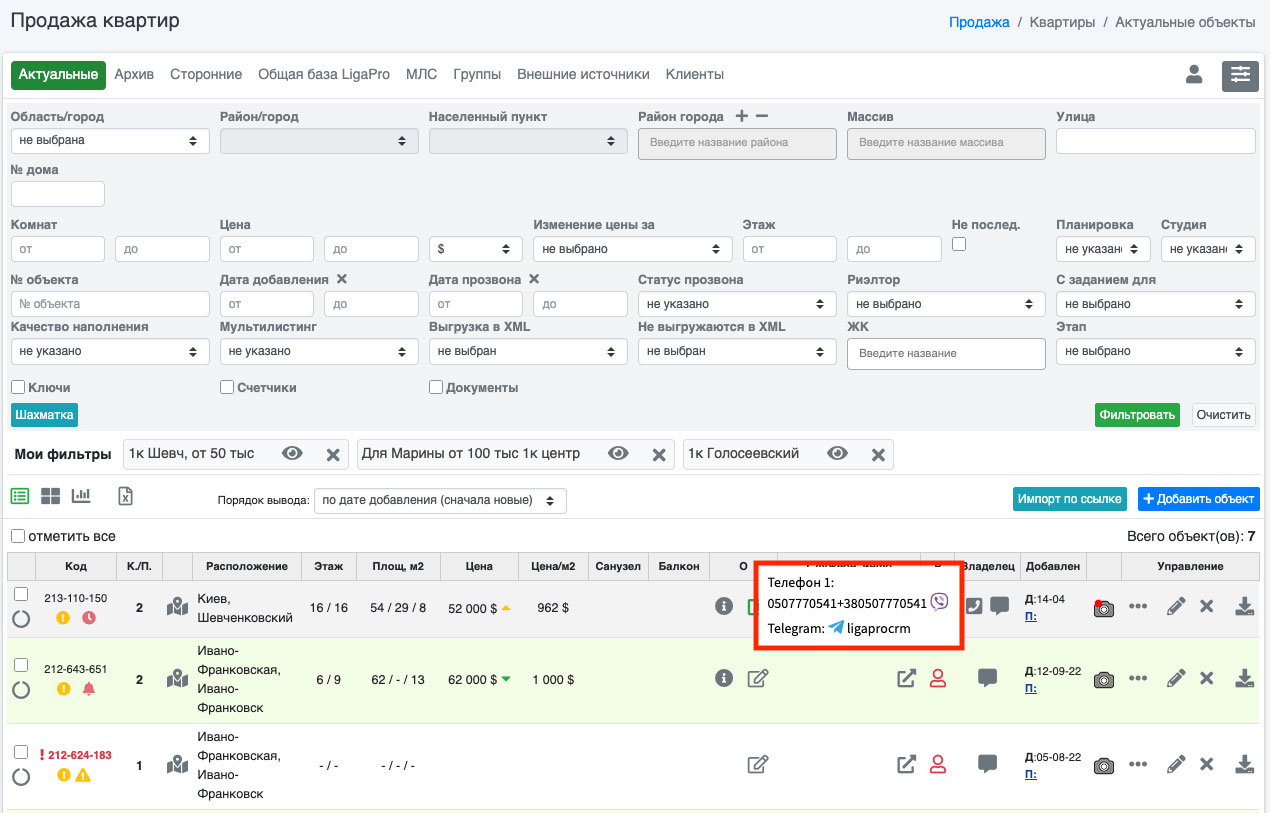Open the Внешние источники tab

tap(583, 75)
